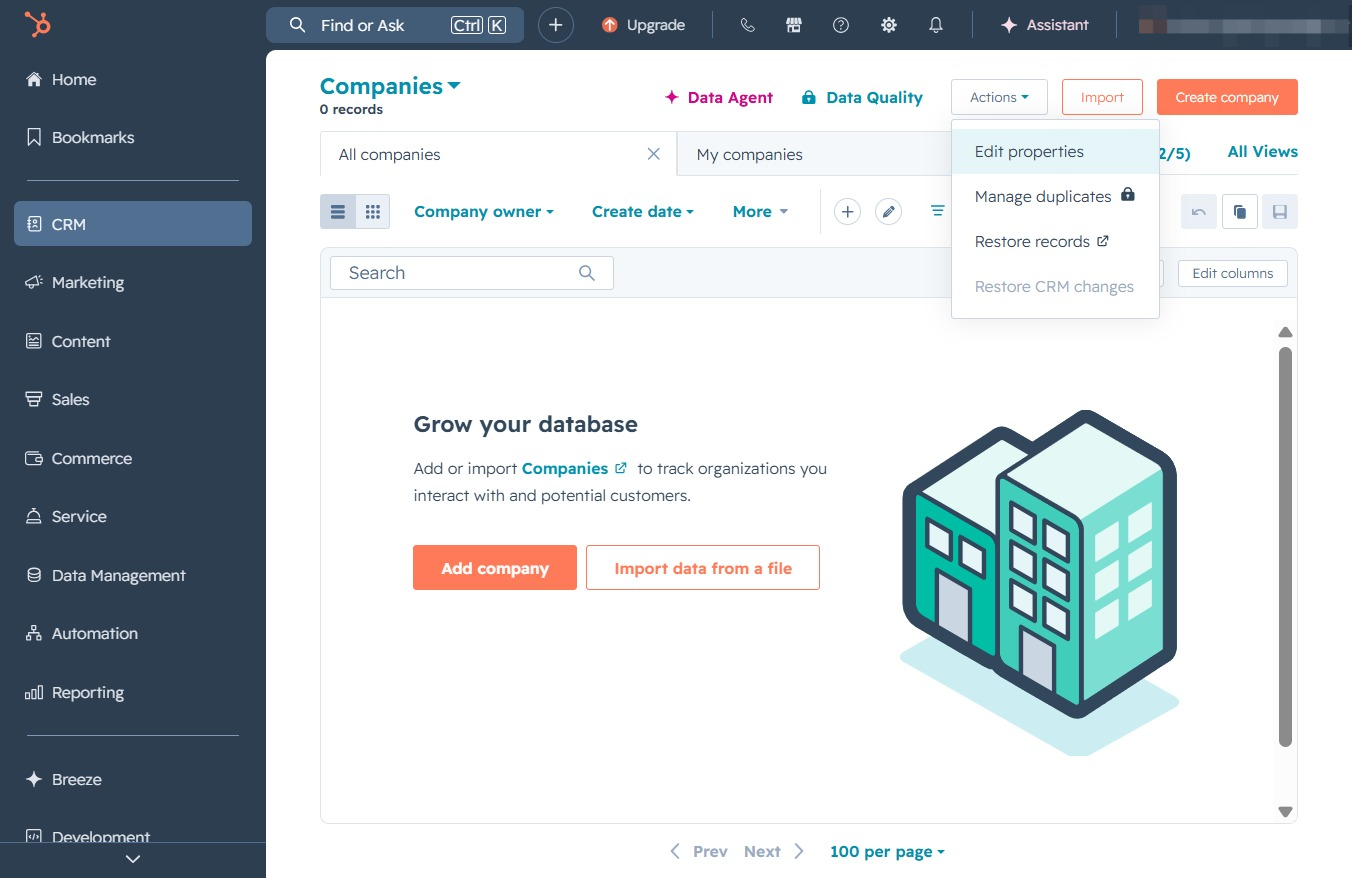
Task: Click the Add company button
Action: [495, 568]
